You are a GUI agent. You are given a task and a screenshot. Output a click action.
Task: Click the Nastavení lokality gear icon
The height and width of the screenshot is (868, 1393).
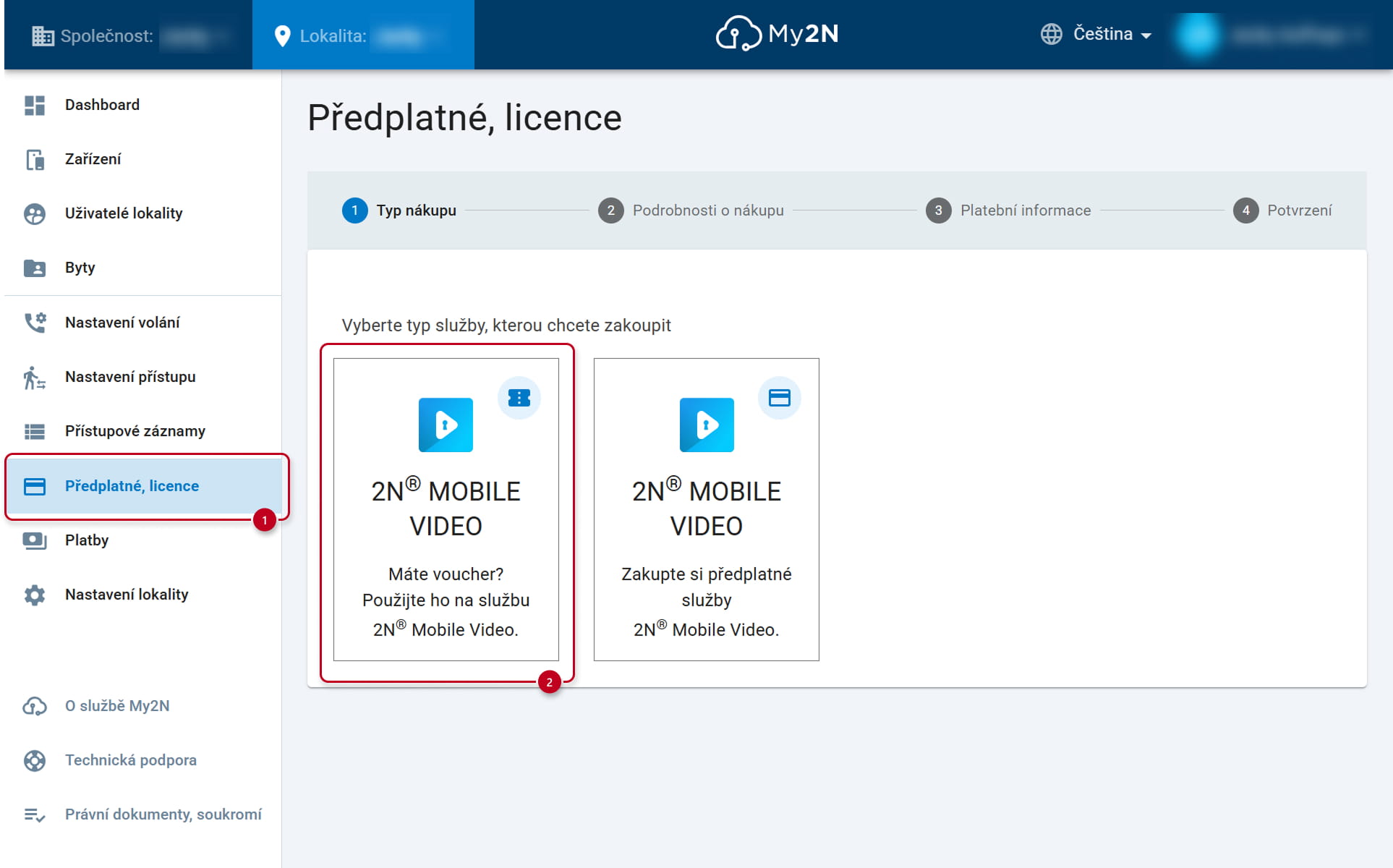coord(35,595)
